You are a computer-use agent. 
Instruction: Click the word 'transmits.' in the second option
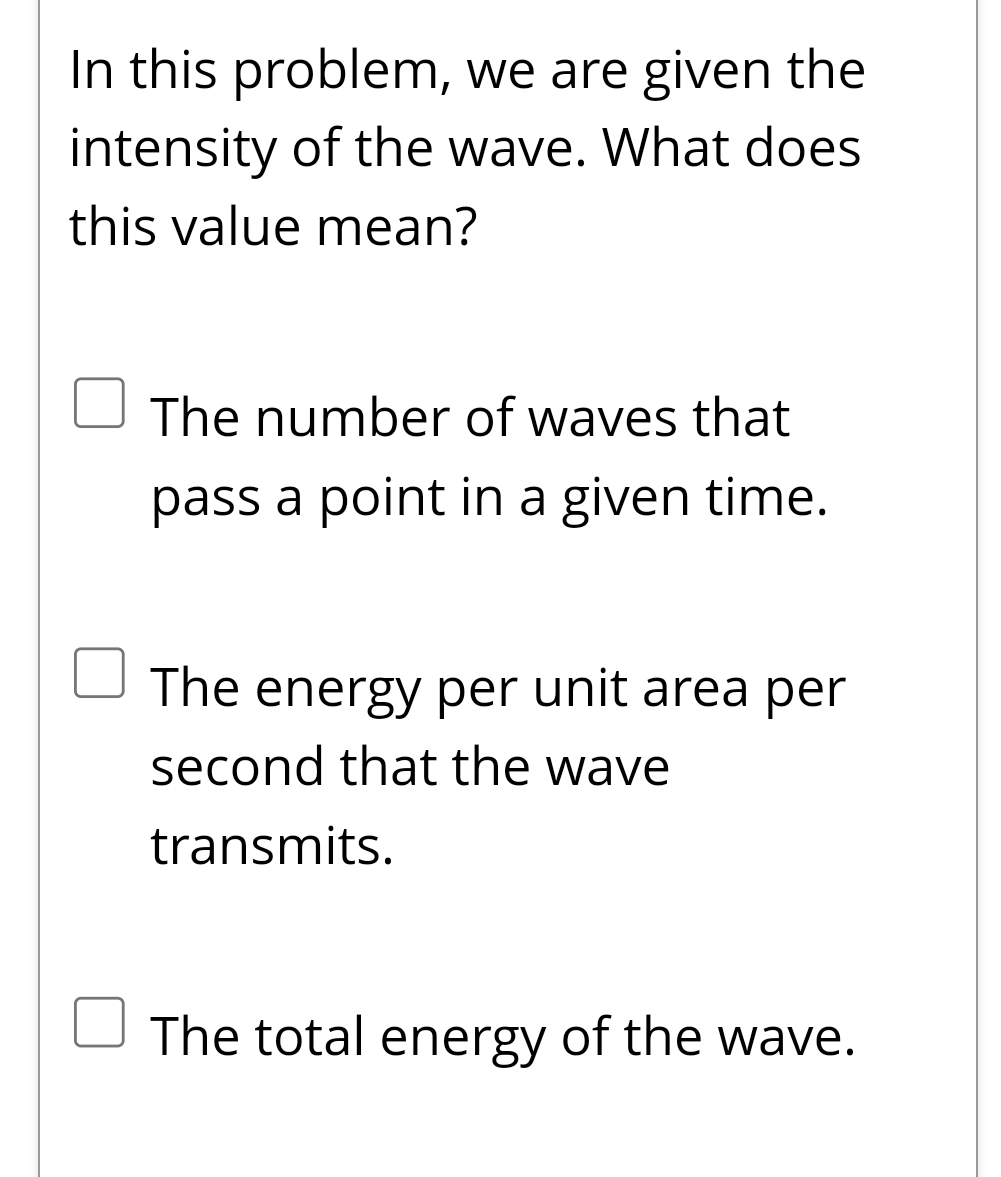tap(271, 845)
